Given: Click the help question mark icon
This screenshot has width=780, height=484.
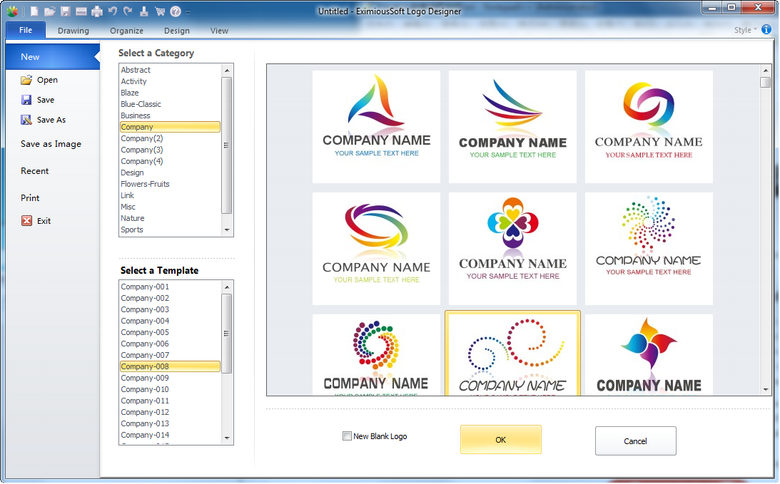Looking at the screenshot, I should [x=175, y=11].
